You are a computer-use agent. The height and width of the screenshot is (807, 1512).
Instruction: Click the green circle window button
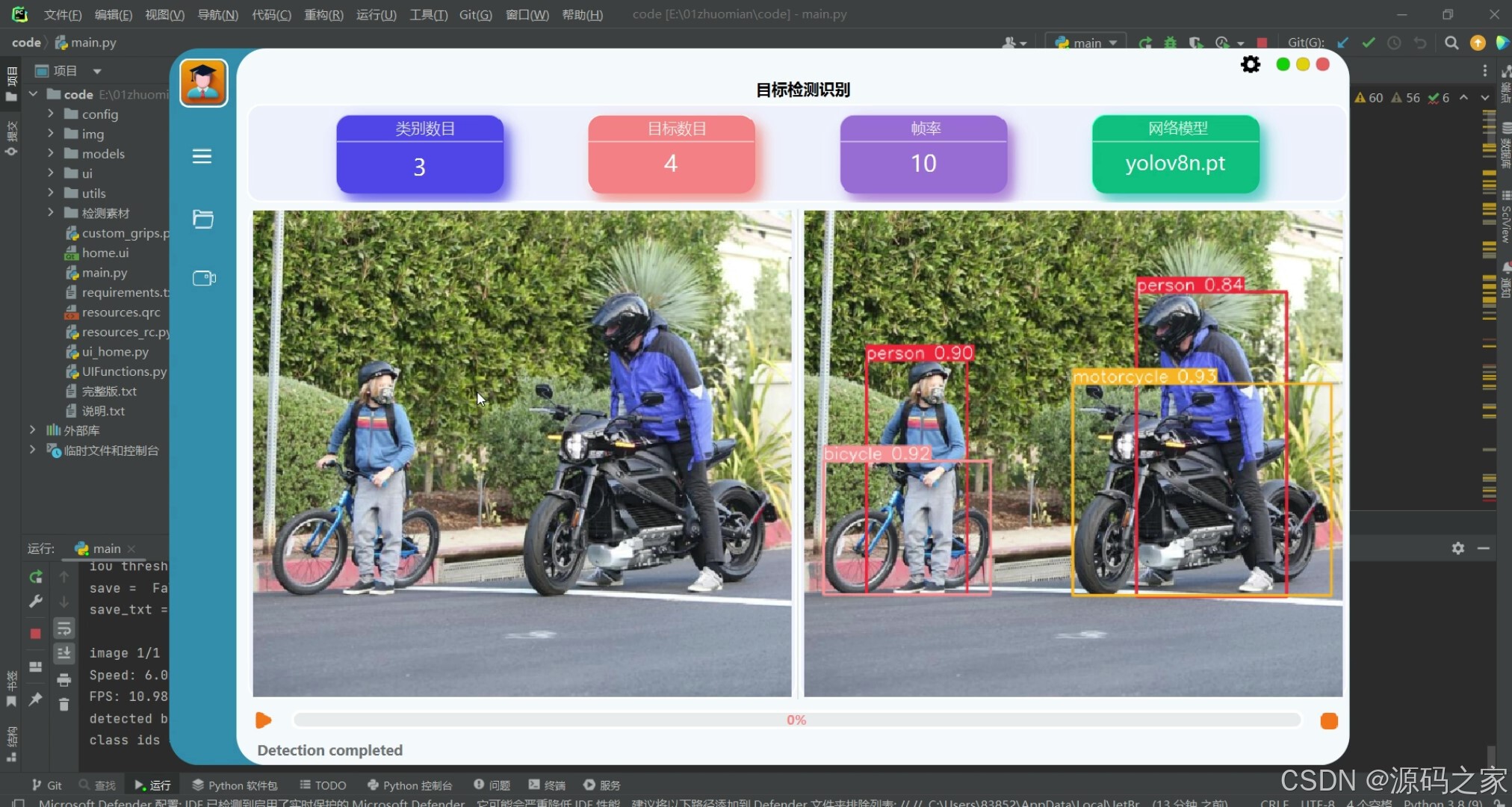coord(1283,65)
